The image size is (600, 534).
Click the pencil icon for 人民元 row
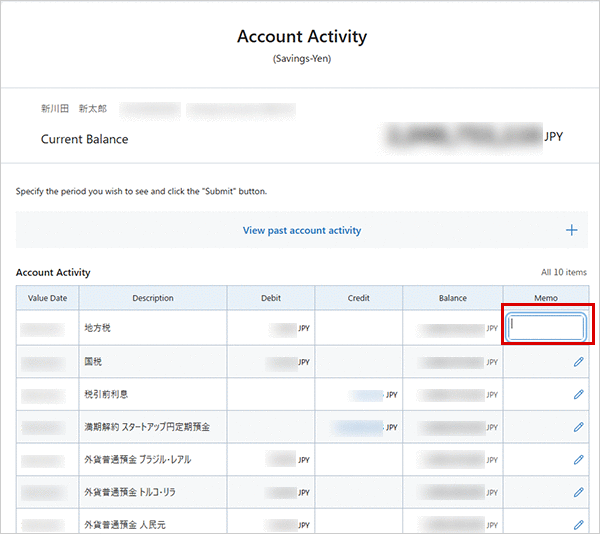tap(578, 524)
